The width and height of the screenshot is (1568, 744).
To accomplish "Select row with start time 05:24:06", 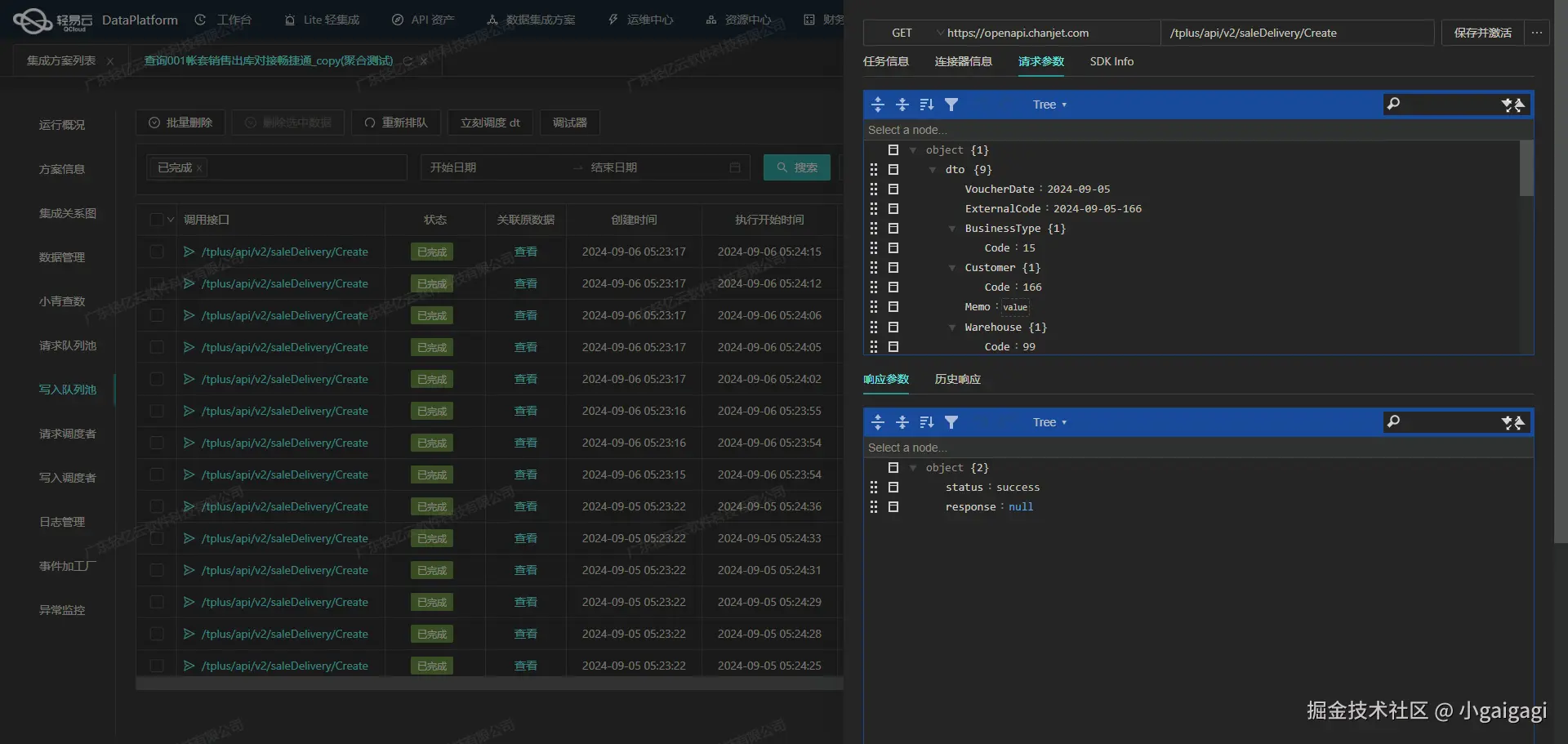I will coord(157,315).
